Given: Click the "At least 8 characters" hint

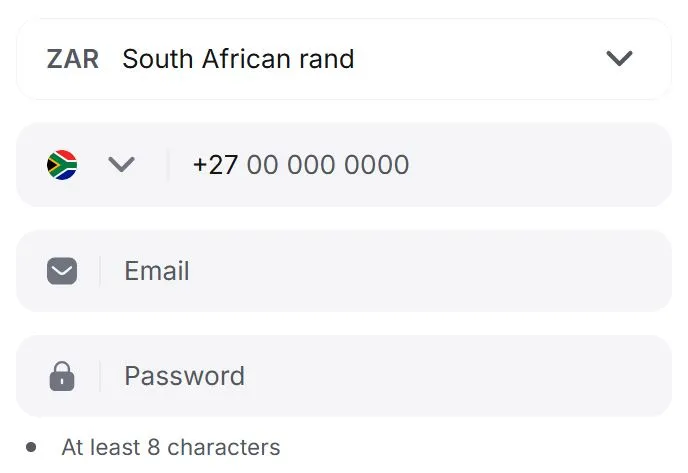Looking at the screenshot, I should point(171,447).
